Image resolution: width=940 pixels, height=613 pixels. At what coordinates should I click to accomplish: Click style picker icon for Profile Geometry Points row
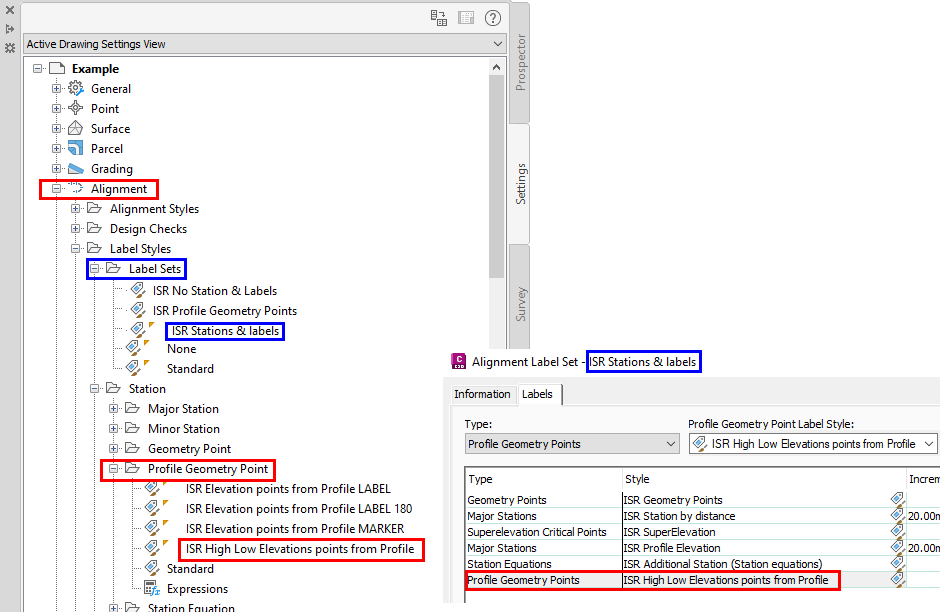tap(897, 579)
